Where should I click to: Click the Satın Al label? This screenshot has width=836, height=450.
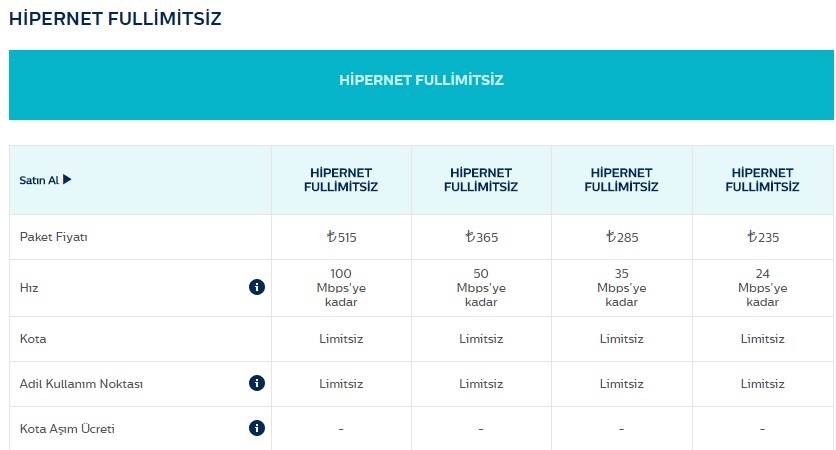pos(39,181)
